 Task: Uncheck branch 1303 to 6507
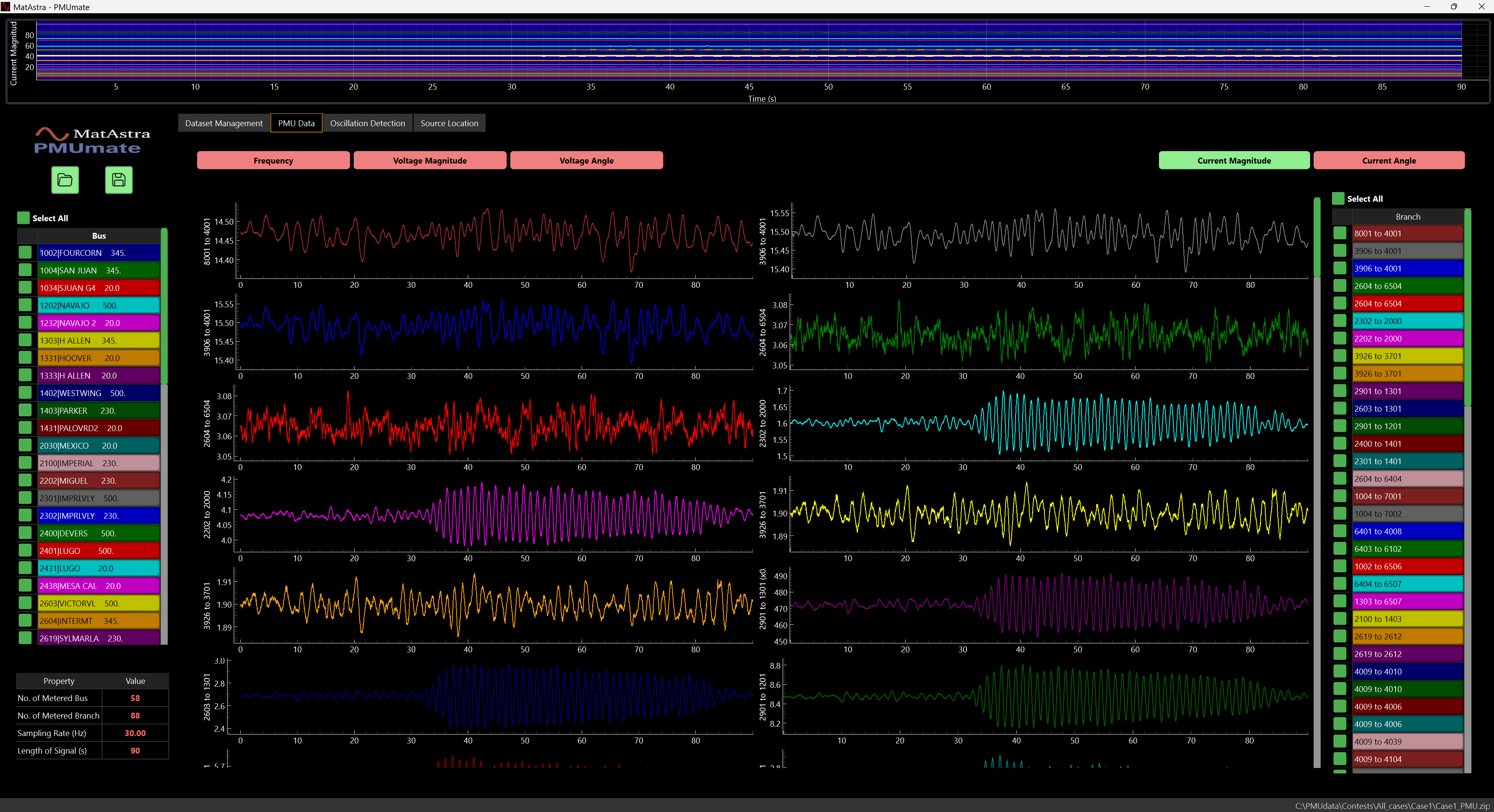[x=1340, y=601]
